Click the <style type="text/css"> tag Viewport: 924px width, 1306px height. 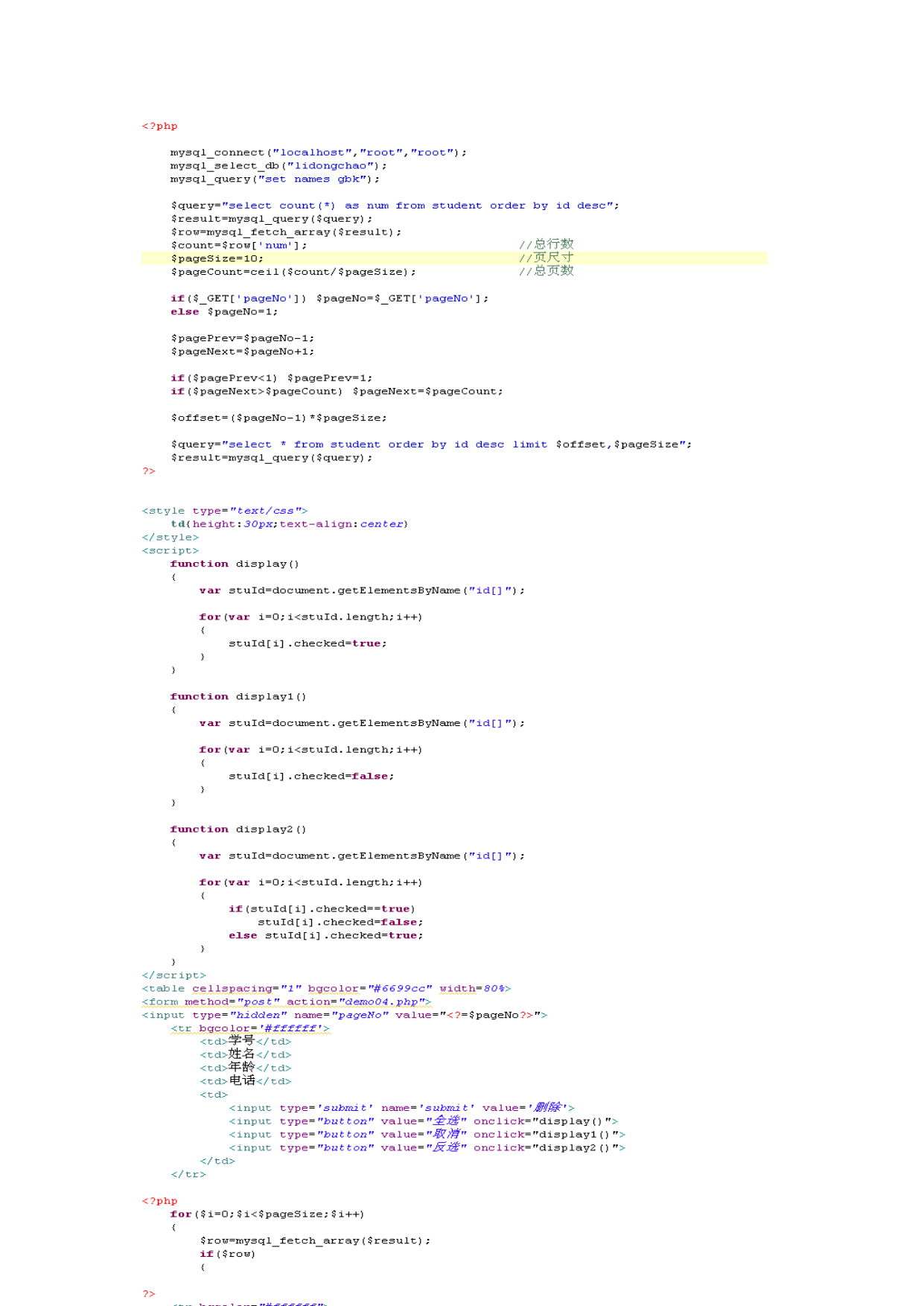click(225, 511)
